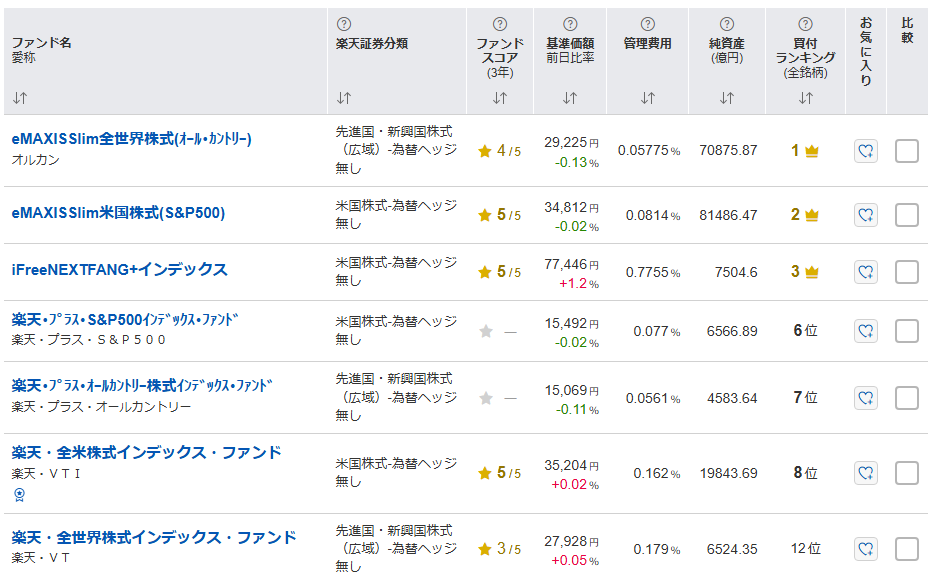Check compare box for eMAXIS Slim全世界株式
This screenshot has height=581, width=933.
coord(907,151)
